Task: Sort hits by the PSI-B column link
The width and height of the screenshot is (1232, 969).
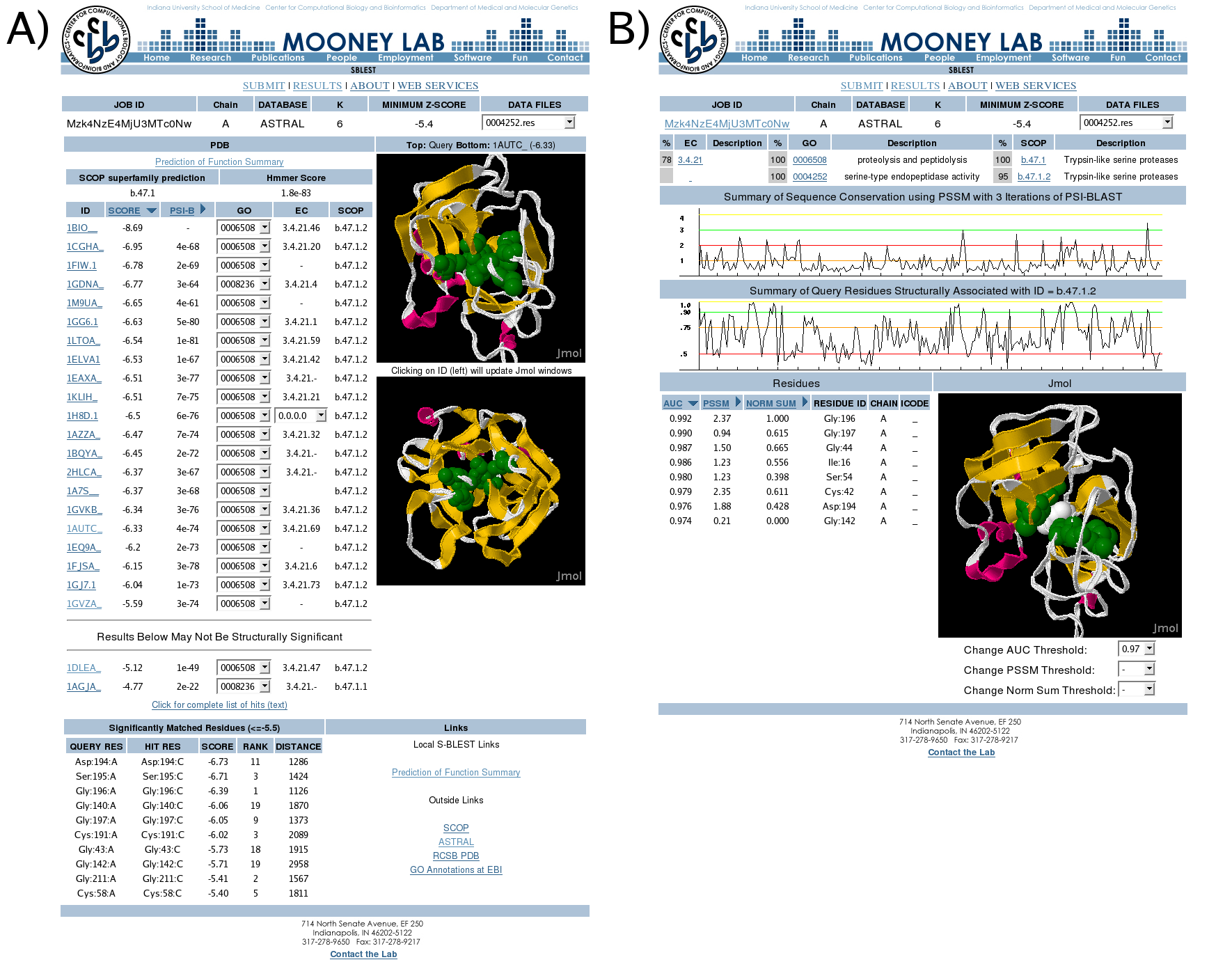Action: tap(182, 210)
